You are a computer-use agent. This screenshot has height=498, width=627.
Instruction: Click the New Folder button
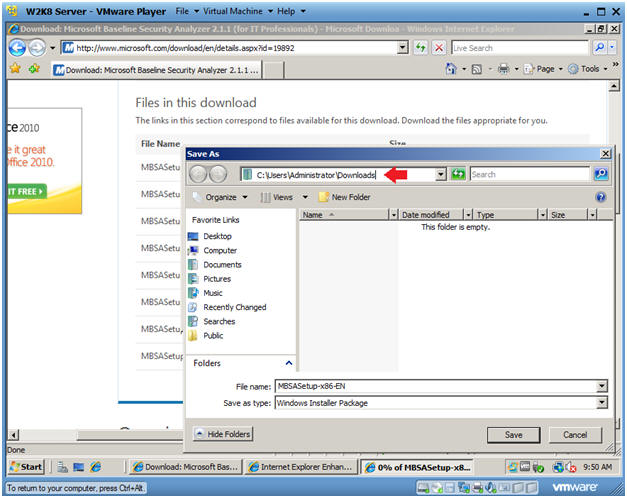point(345,197)
